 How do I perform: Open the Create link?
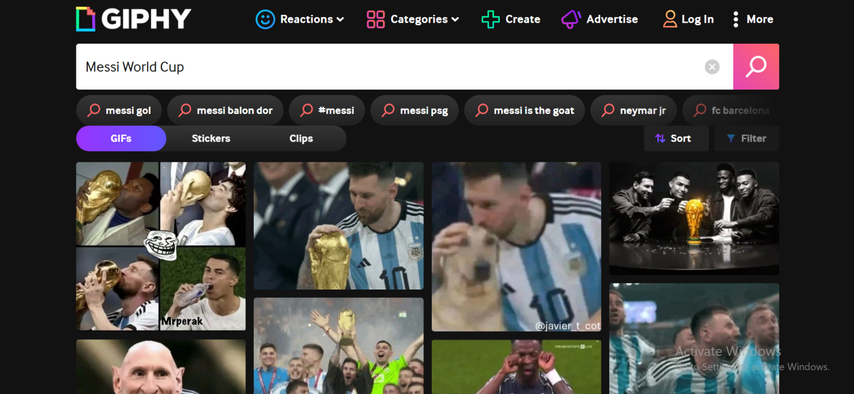click(523, 19)
